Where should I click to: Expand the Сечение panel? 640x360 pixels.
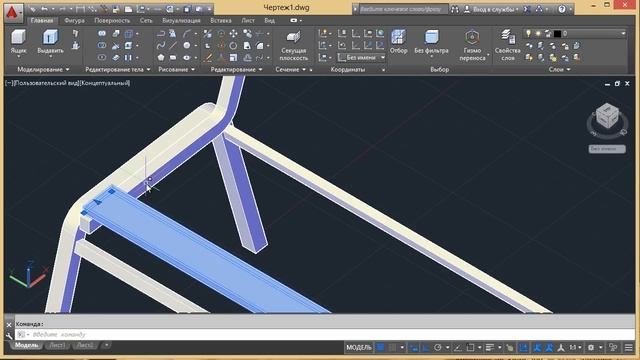tap(290, 69)
